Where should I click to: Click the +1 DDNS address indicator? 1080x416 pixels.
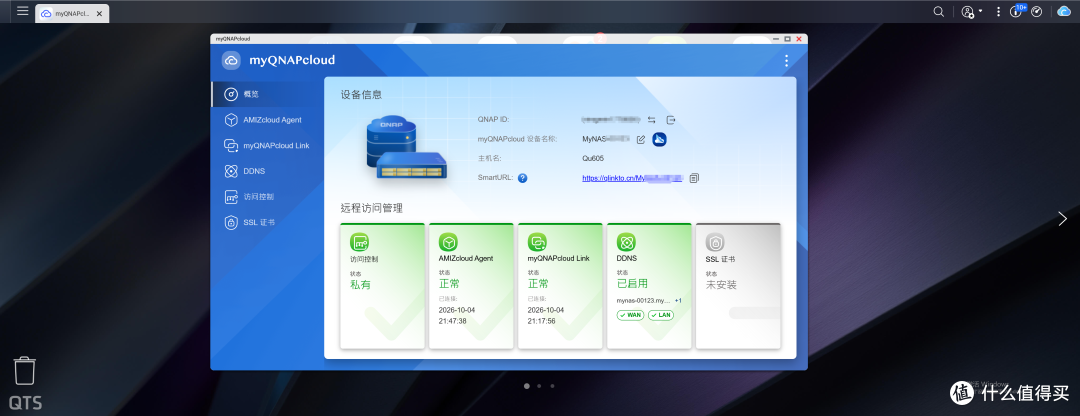coord(678,301)
